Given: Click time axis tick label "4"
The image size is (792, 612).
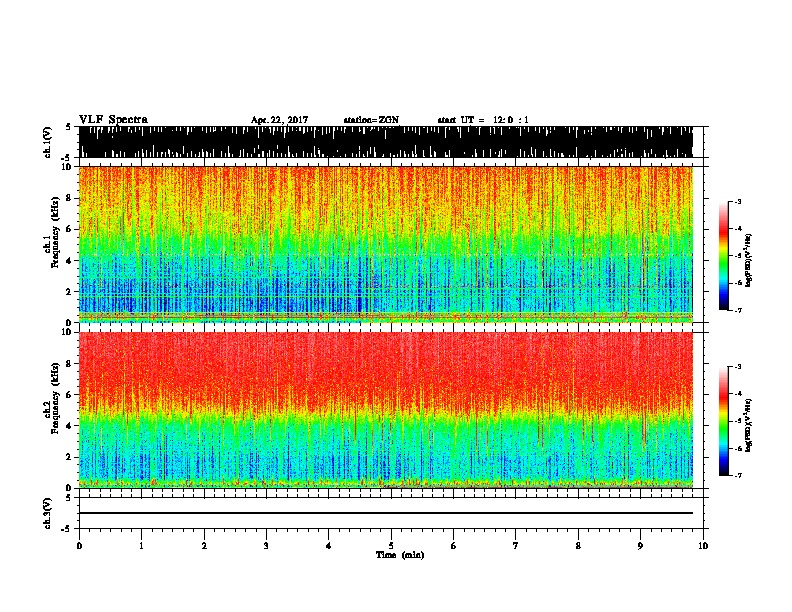Looking at the screenshot, I should click(x=329, y=546).
